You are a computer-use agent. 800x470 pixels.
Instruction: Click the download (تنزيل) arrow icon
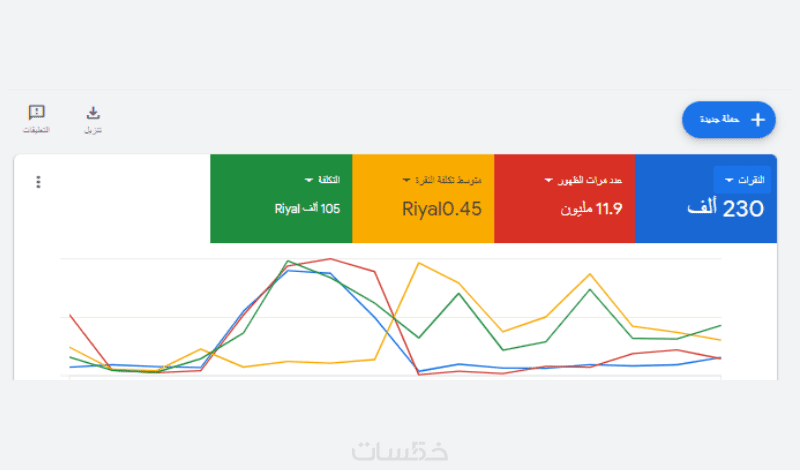click(93, 113)
